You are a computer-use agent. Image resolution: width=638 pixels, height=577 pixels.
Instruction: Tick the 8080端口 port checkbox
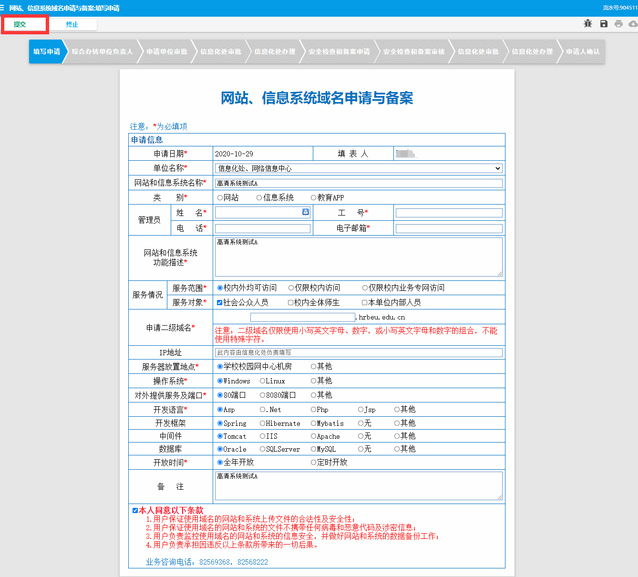(262, 394)
